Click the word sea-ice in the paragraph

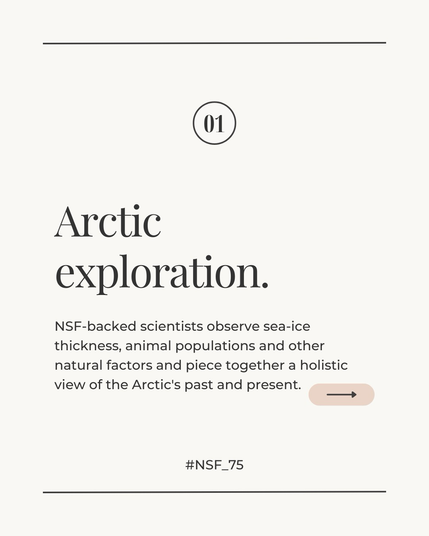click(x=287, y=326)
